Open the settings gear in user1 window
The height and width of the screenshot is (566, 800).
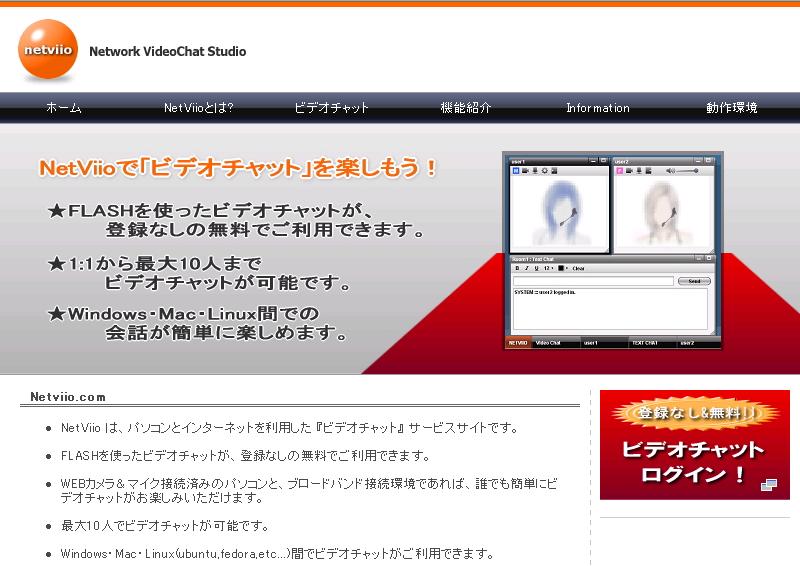[544, 171]
